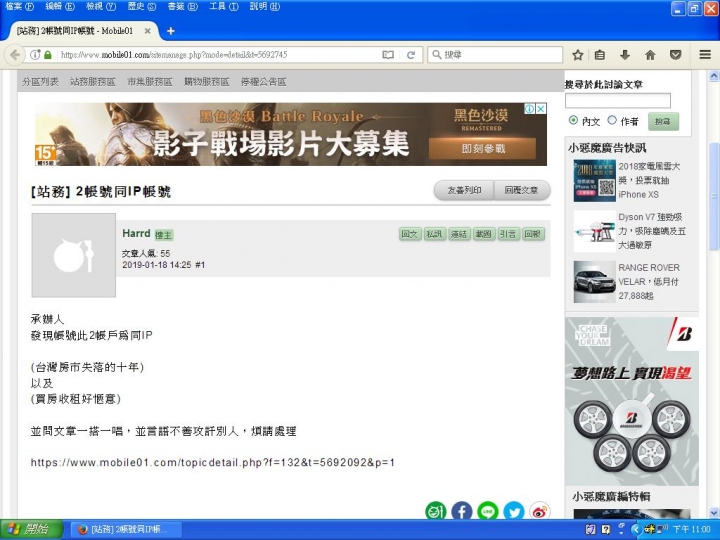This screenshot has width=720, height=540.
Task: Go to 購物服務區 navigation link
Action: point(207,82)
